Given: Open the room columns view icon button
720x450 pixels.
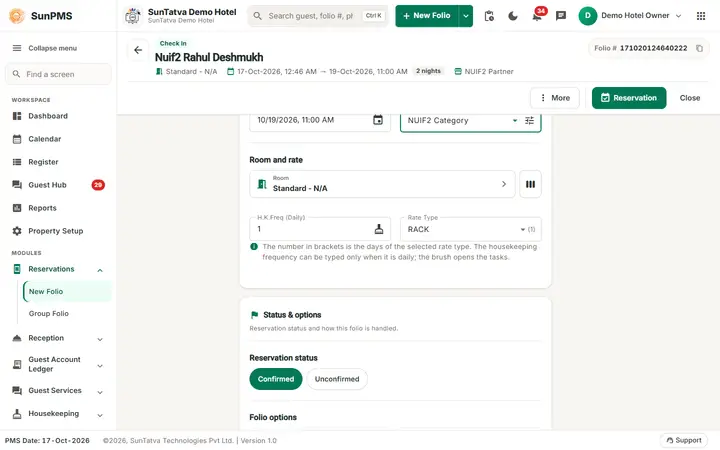Looking at the screenshot, I should pos(530,184).
